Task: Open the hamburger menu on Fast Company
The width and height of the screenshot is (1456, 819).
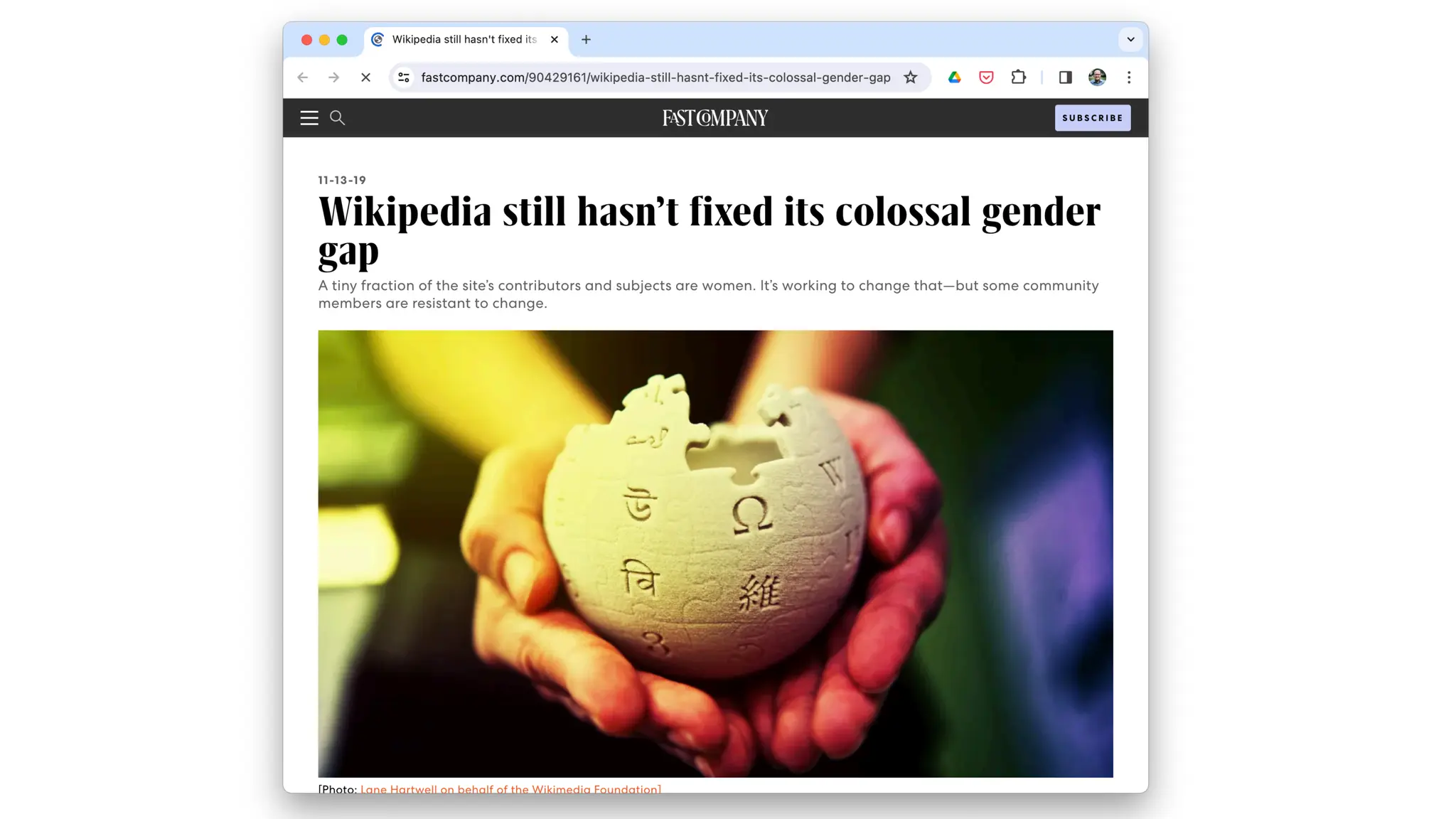Action: pos(309,118)
